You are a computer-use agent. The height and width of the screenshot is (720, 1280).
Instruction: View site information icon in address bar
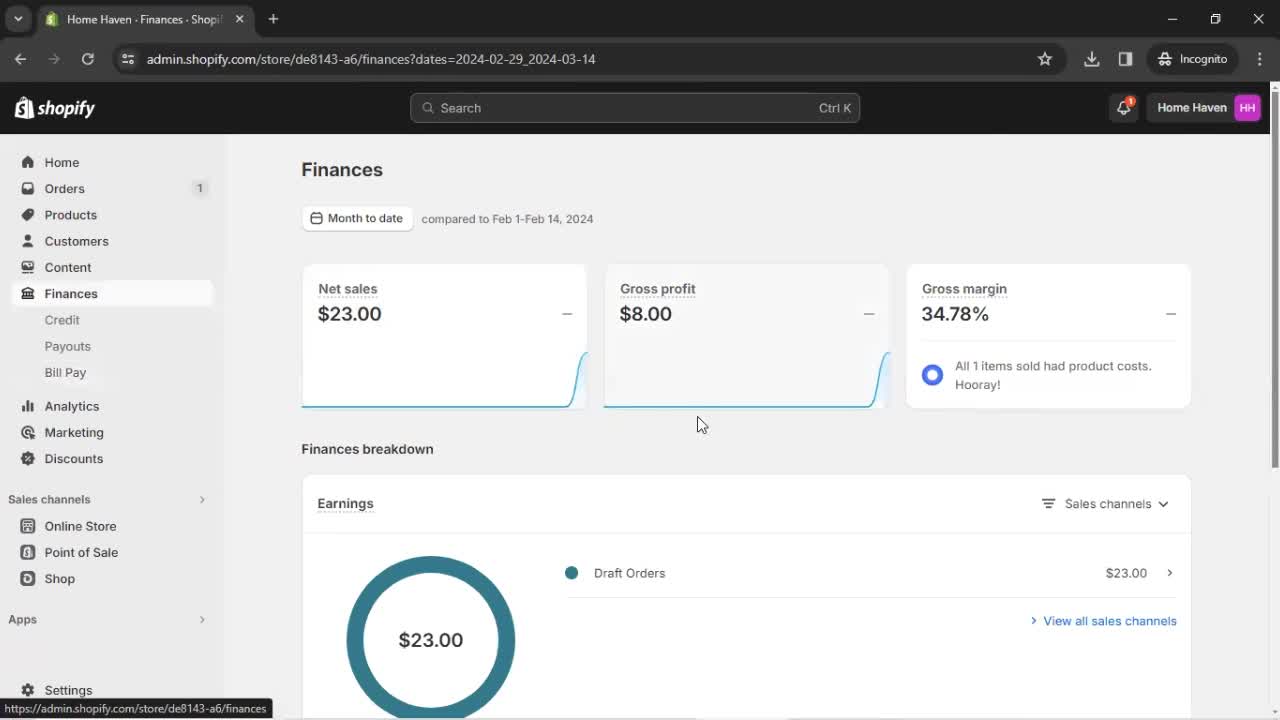tap(127, 59)
